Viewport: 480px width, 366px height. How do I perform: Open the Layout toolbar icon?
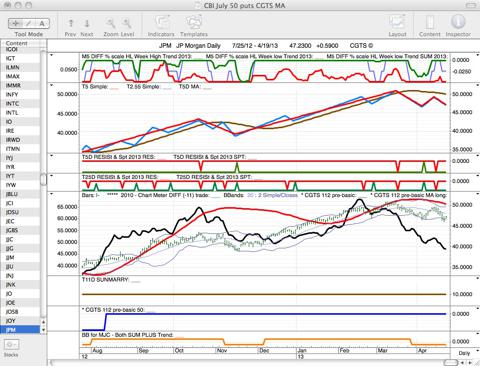point(397,23)
